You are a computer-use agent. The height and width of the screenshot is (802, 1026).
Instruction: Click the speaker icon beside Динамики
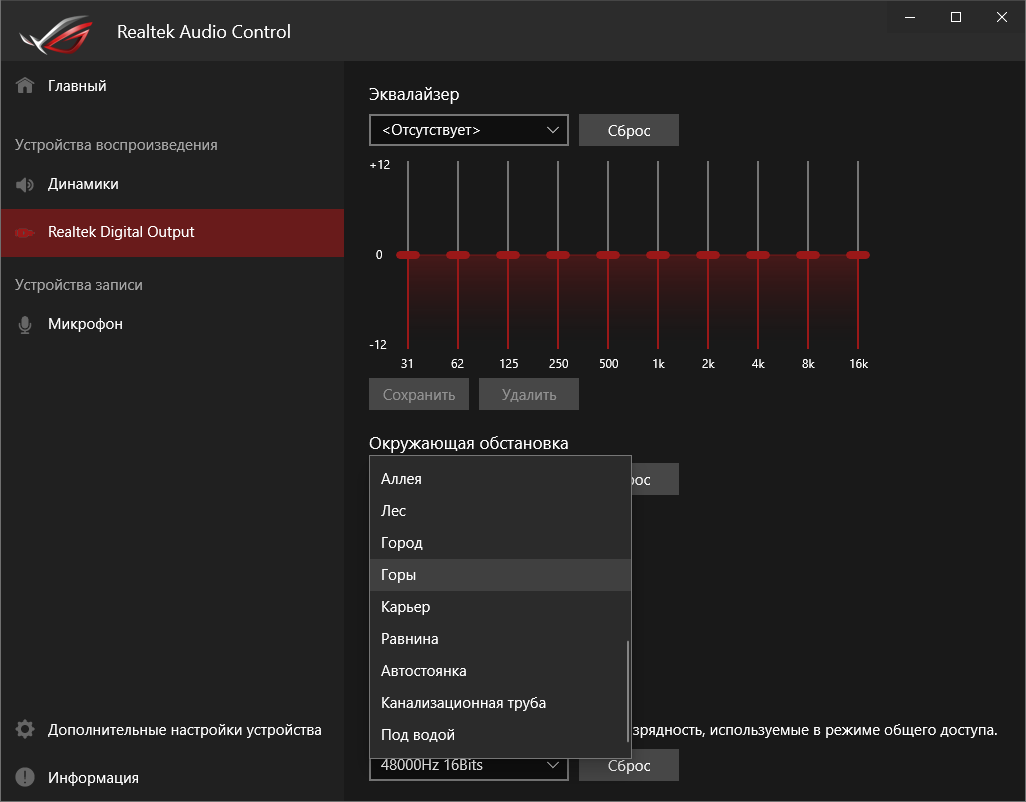tap(25, 184)
